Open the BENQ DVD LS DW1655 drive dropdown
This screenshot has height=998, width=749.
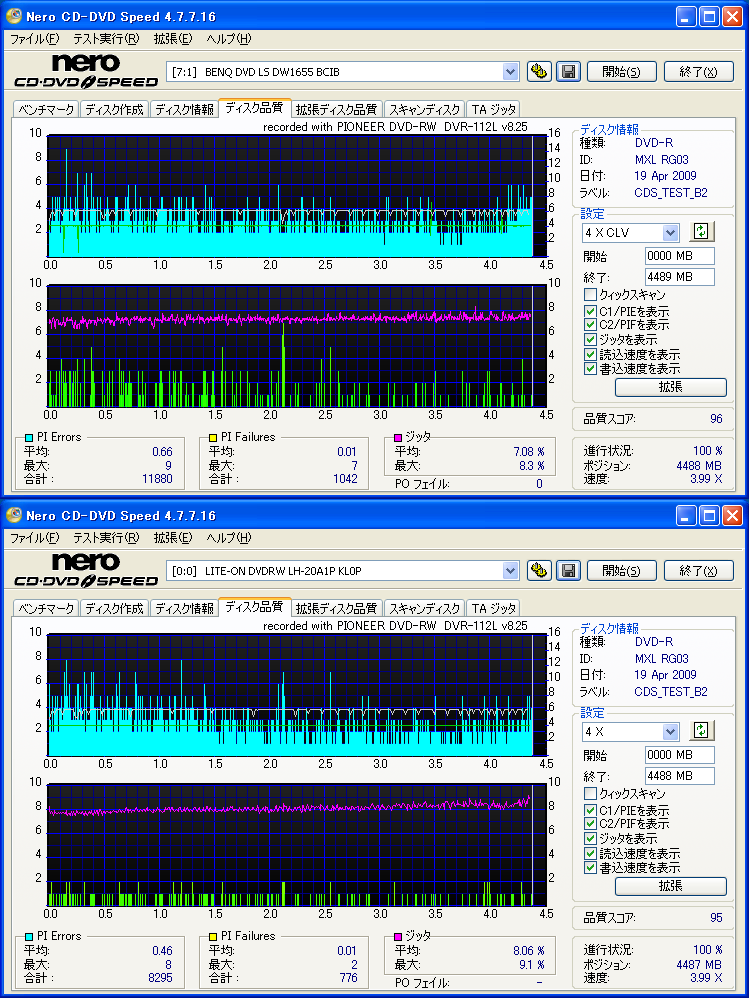click(x=510, y=71)
